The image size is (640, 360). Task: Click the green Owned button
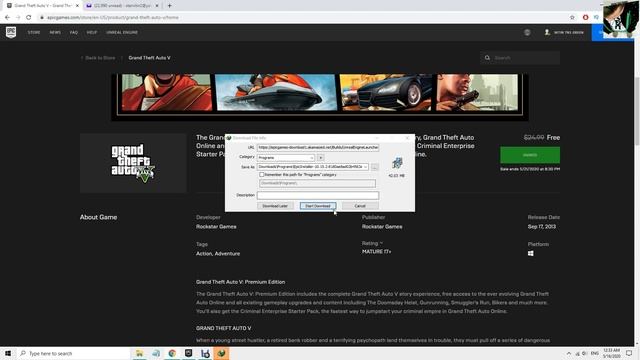530,155
